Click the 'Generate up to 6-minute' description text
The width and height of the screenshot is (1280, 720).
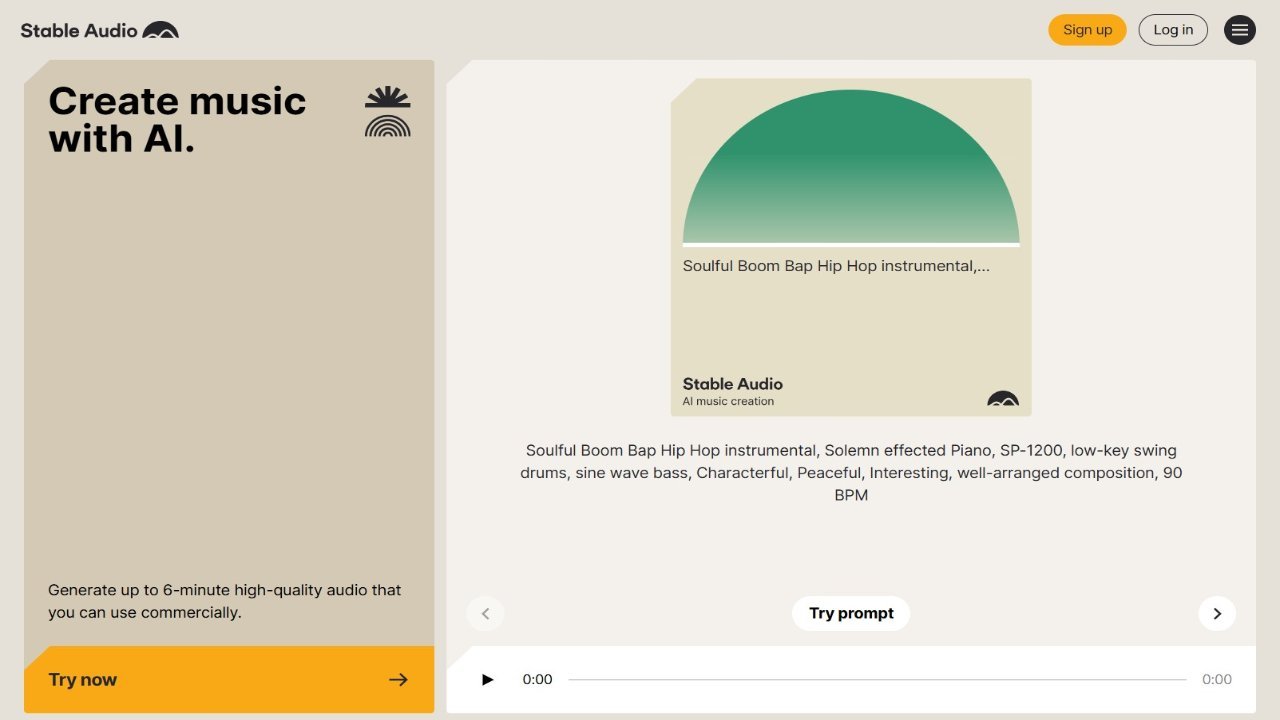225,601
